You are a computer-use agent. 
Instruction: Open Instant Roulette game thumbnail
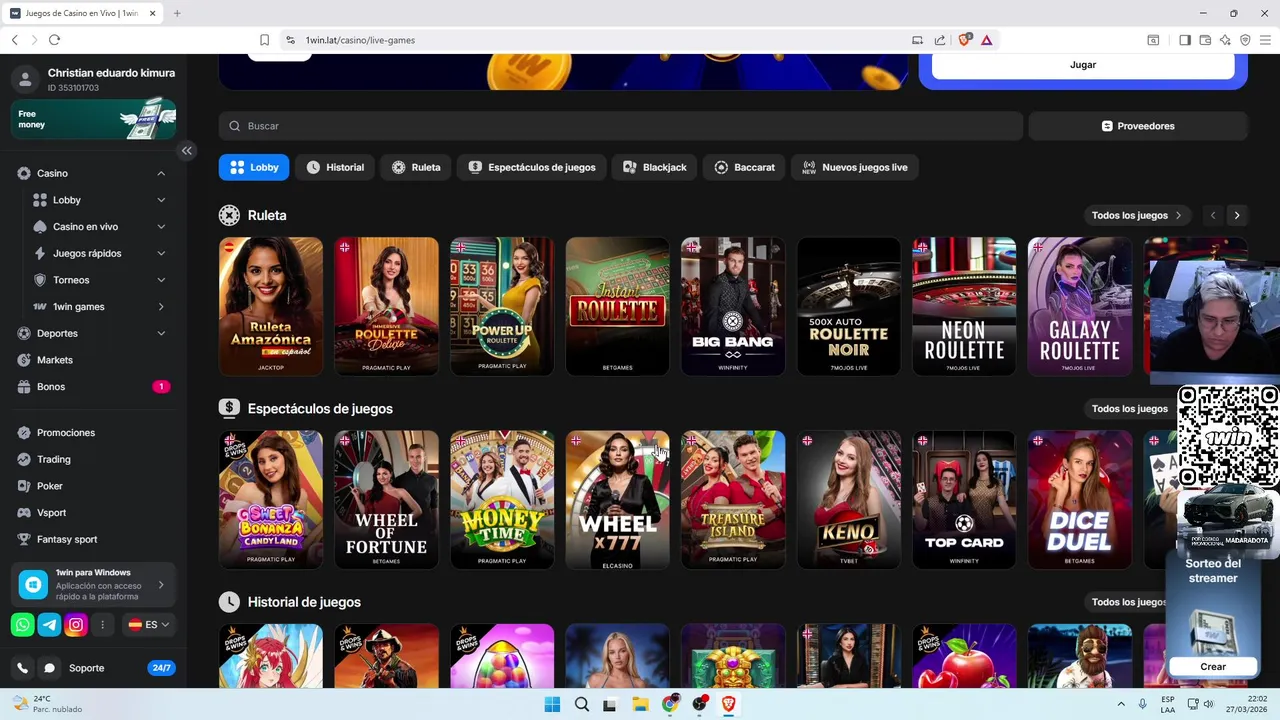tap(617, 306)
